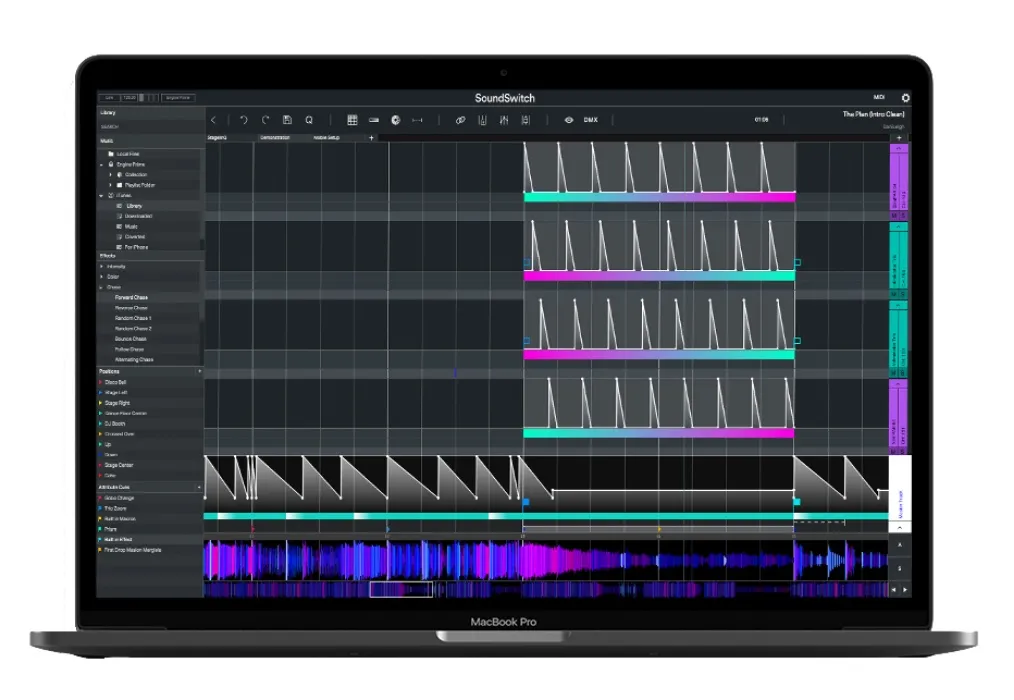Expand the Intensity effects group

point(102,267)
